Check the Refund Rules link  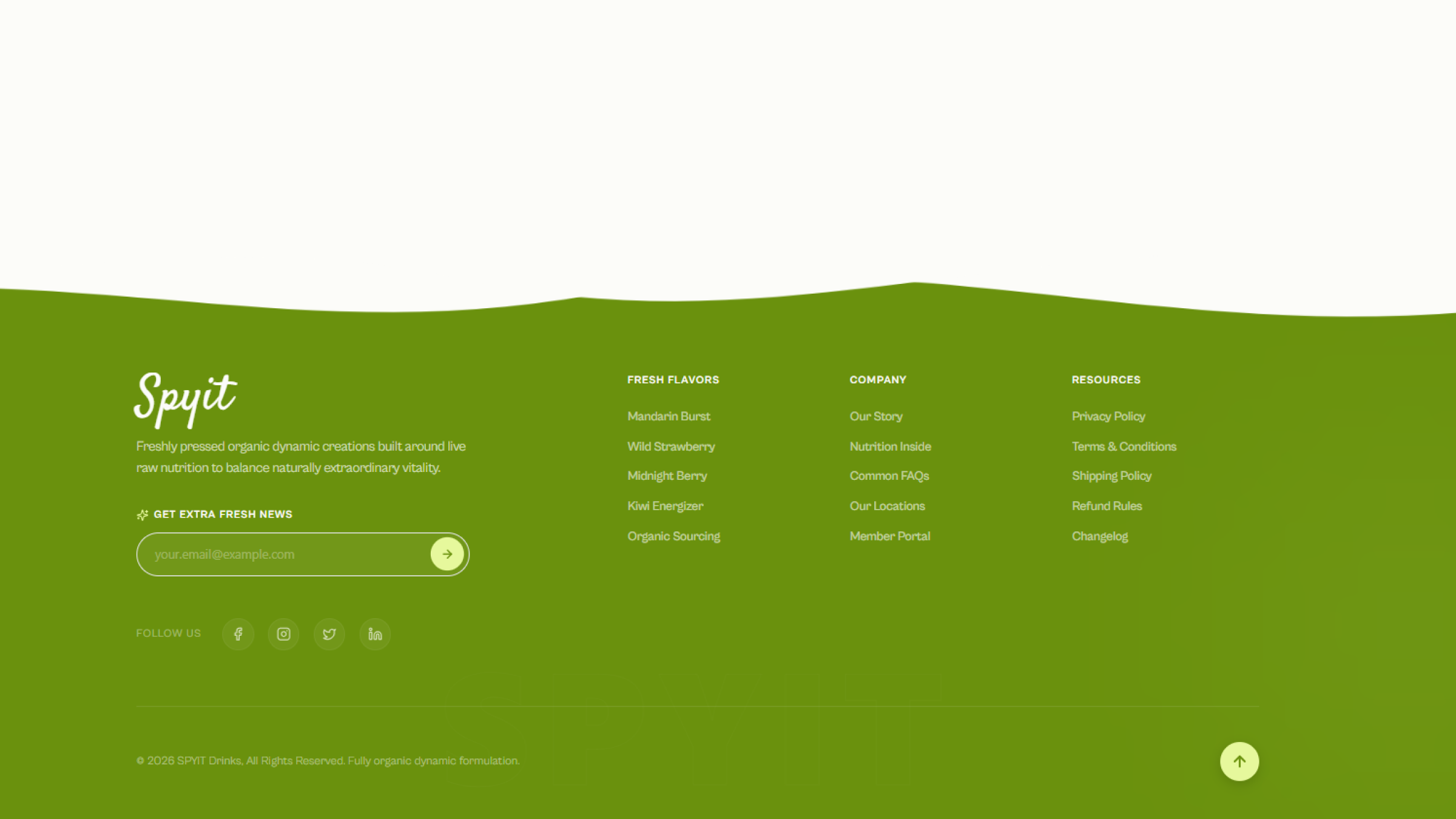click(x=1107, y=506)
